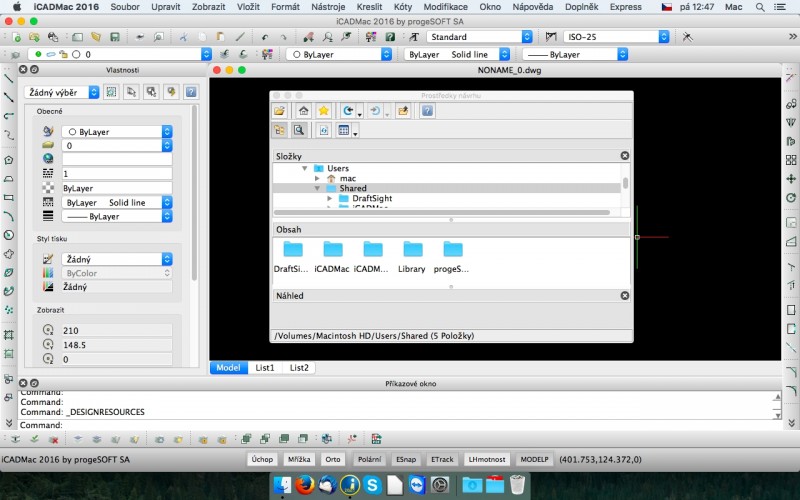Select the Rotate tool in right toolbar

pos(791,198)
